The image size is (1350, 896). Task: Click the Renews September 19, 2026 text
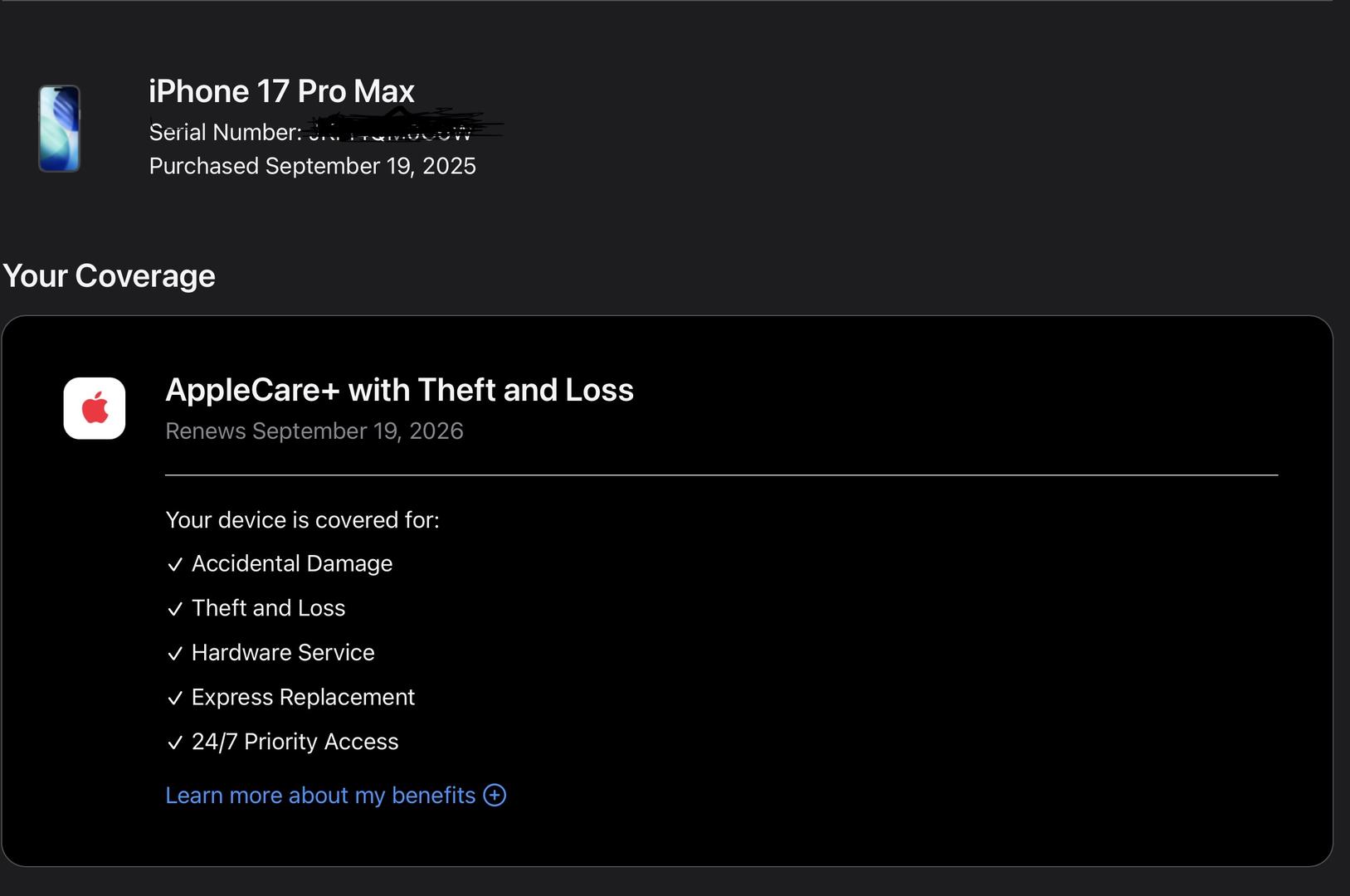pos(314,431)
